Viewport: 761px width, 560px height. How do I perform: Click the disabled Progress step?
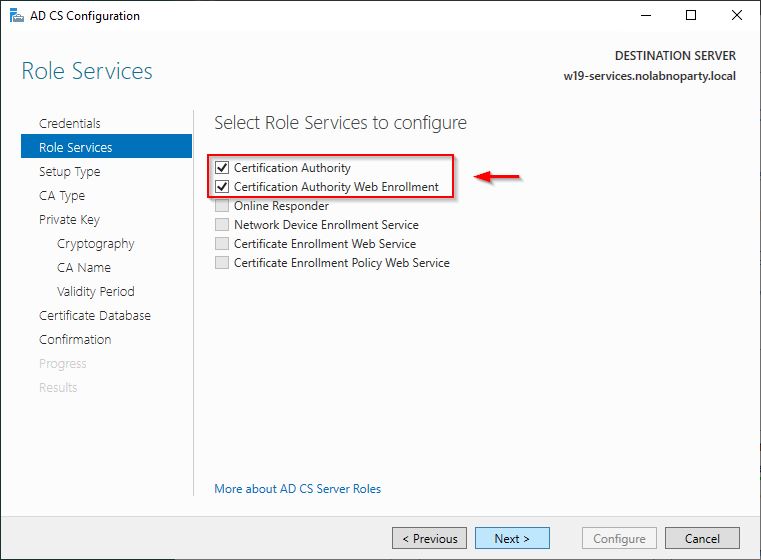click(x=63, y=364)
